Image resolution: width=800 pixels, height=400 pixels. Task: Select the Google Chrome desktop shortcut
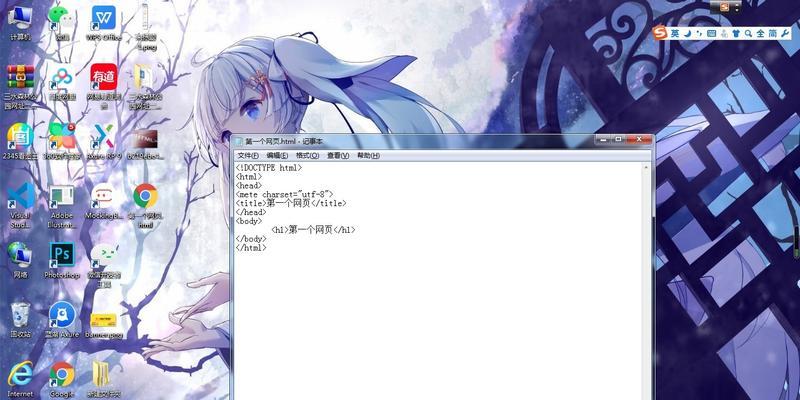[62, 380]
